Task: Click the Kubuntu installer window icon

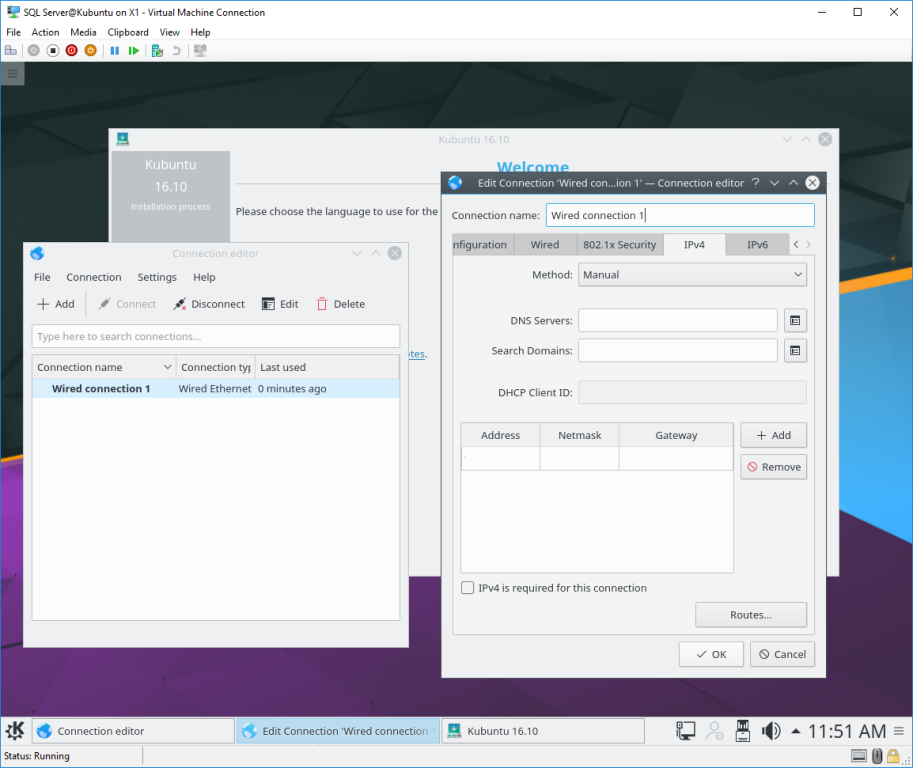Action: pos(122,139)
